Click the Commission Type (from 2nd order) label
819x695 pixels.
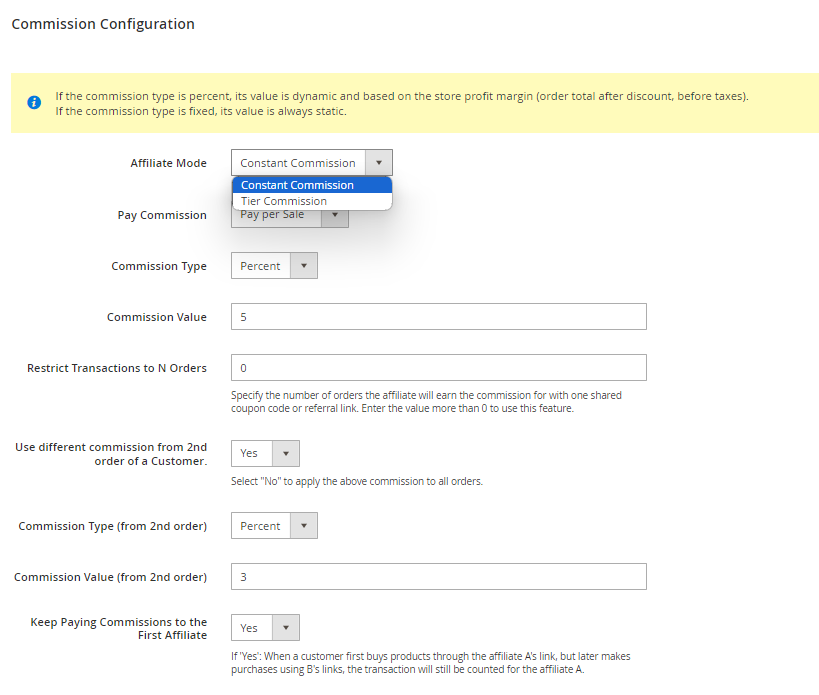(113, 526)
